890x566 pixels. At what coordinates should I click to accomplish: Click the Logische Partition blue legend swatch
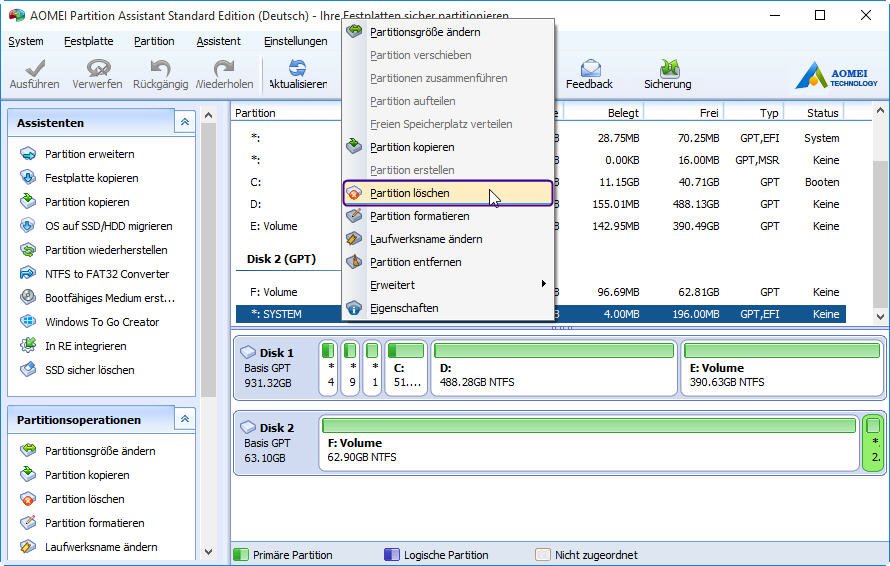[392, 555]
